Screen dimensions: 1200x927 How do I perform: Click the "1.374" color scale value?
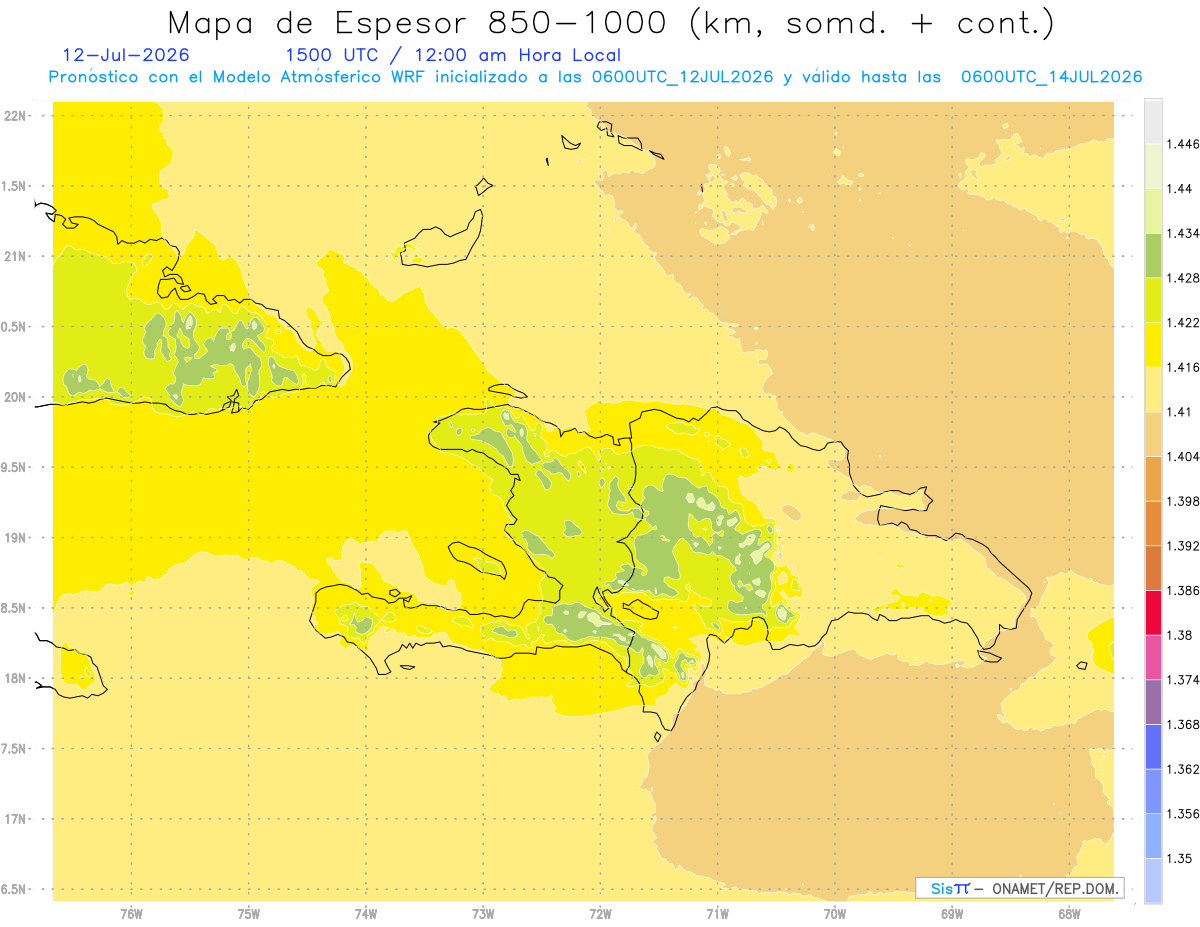point(1183,680)
